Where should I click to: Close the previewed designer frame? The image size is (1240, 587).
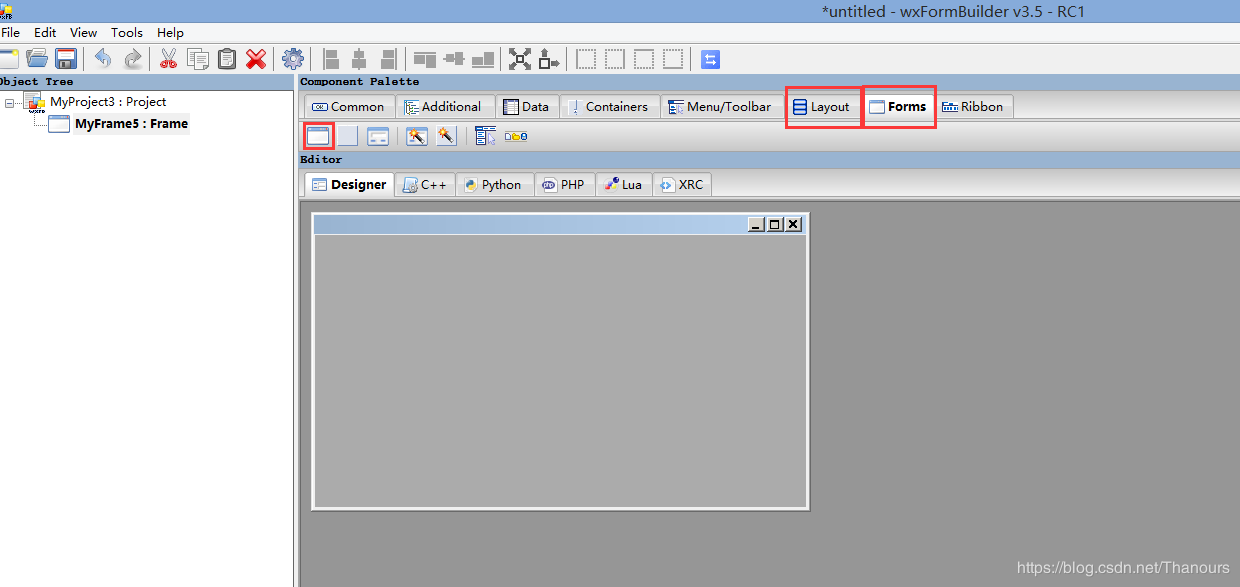(x=793, y=225)
